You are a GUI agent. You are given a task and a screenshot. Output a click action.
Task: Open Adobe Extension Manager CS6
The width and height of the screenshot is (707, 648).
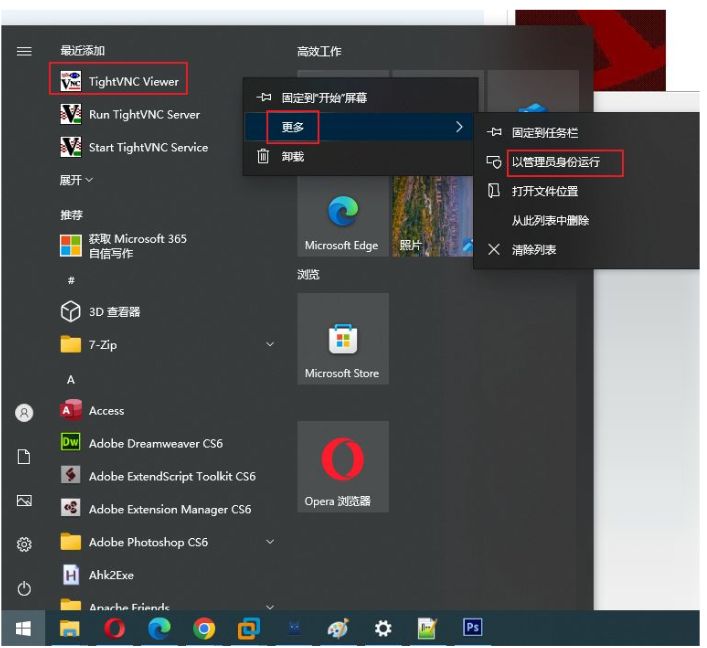156,509
